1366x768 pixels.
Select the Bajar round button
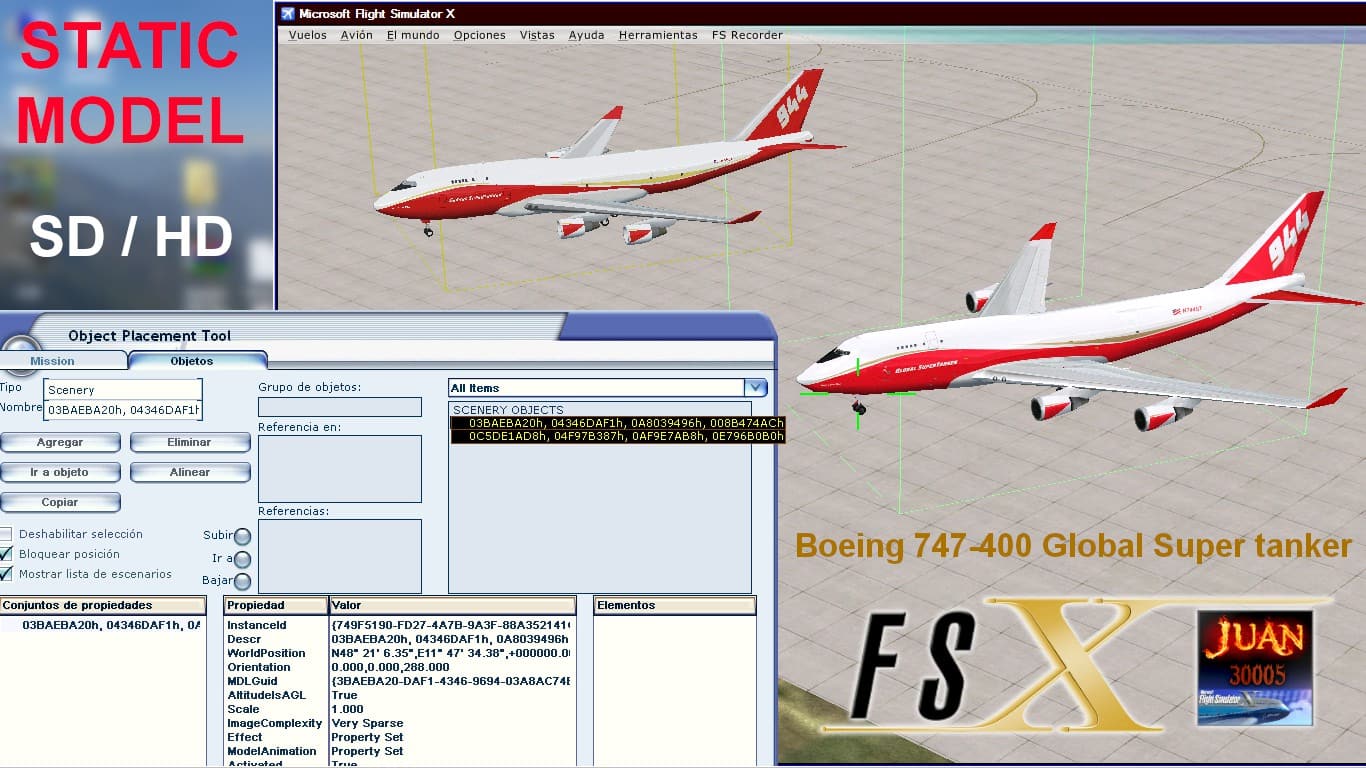pyautogui.click(x=242, y=581)
